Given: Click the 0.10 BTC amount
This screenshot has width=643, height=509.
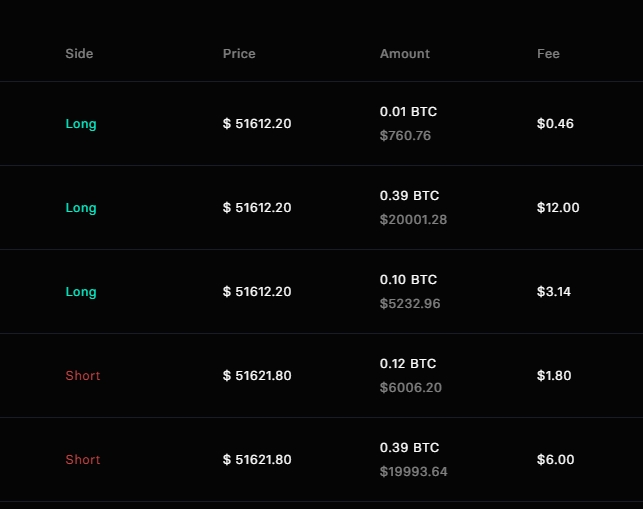Looking at the screenshot, I should [x=408, y=280].
